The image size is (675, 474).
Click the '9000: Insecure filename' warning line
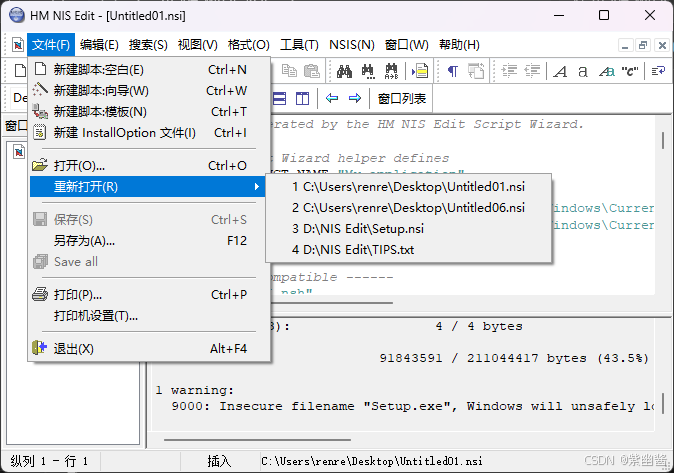coord(412,406)
